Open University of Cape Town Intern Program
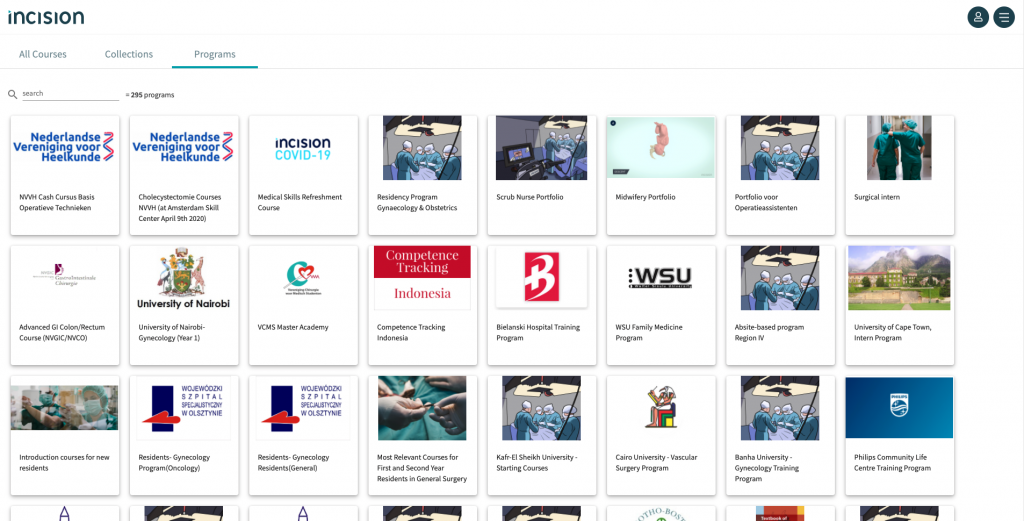Image resolution: width=1024 pixels, height=521 pixels. 900,306
